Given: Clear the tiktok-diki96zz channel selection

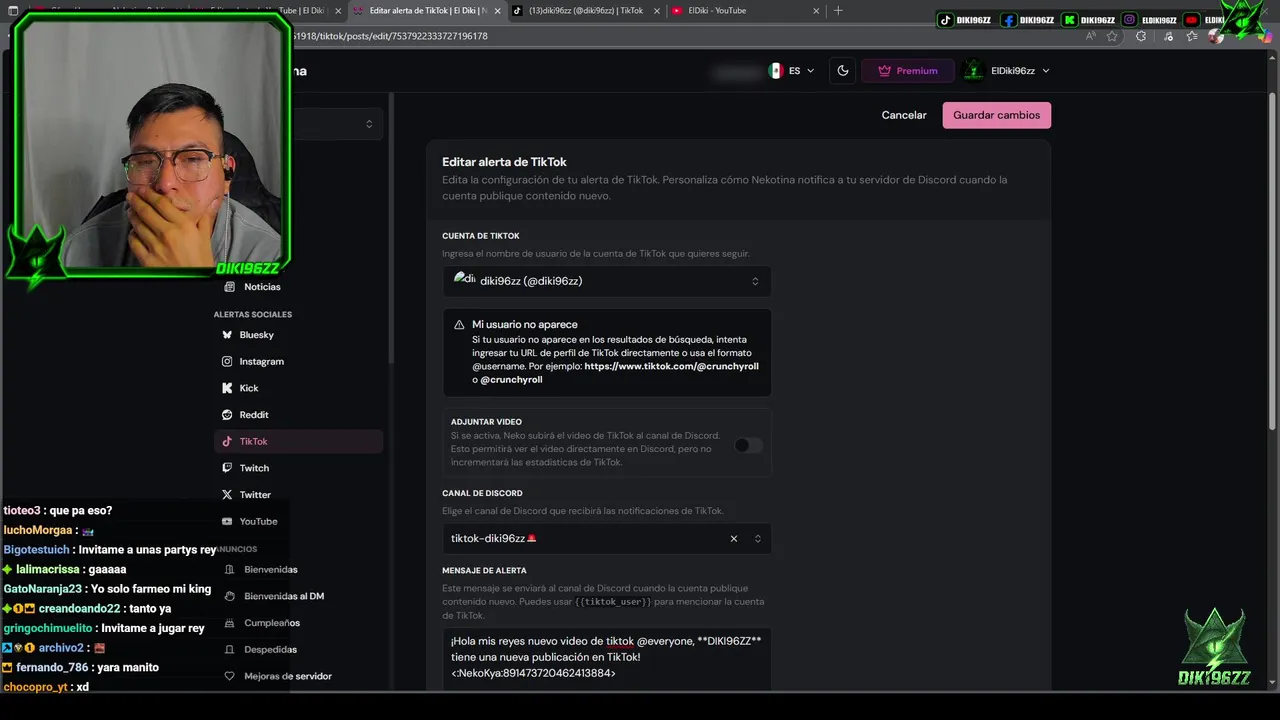Looking at the screenshot, I should pos(733,539).
